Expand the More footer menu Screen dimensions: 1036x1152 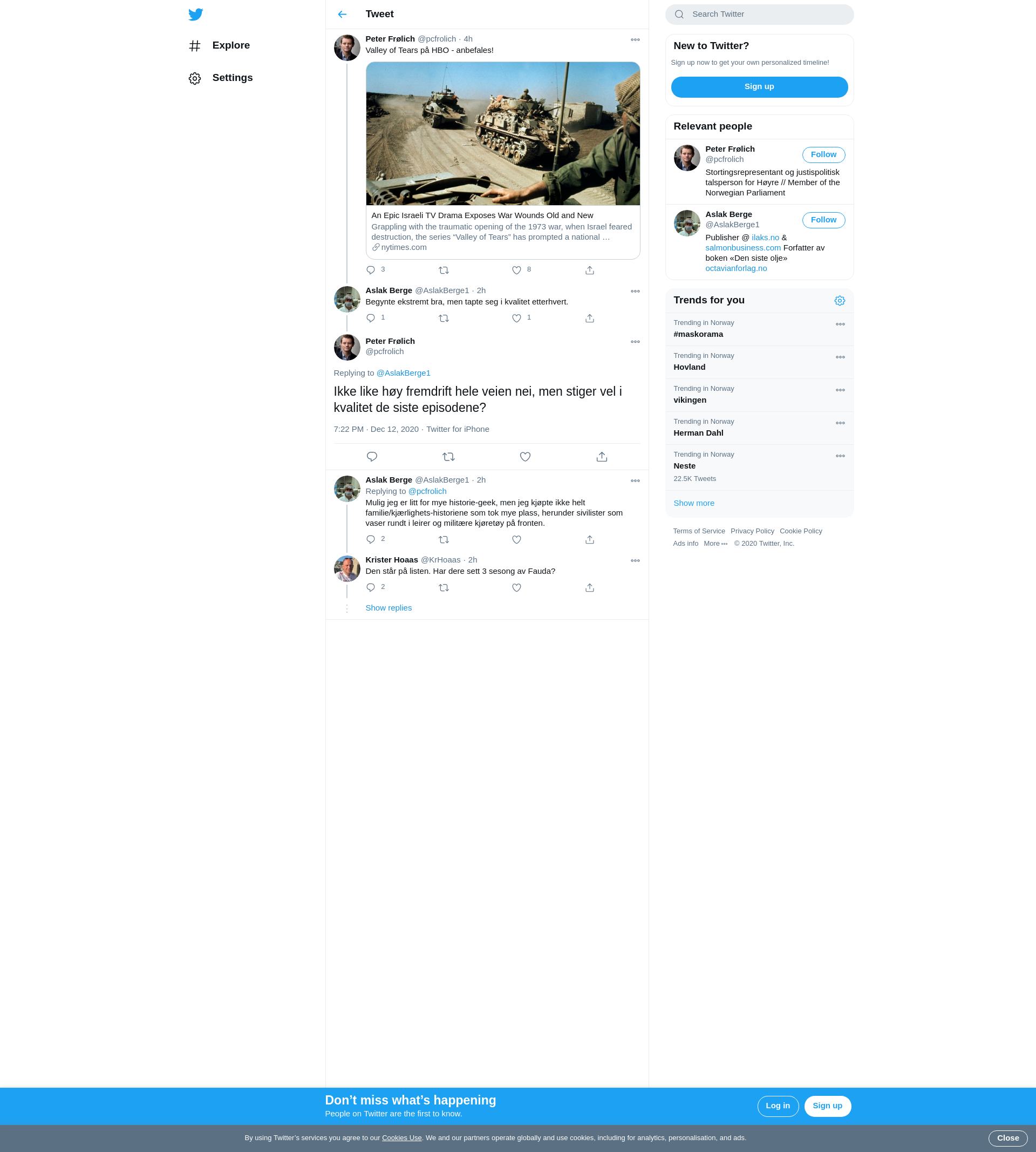pos(715,544)
